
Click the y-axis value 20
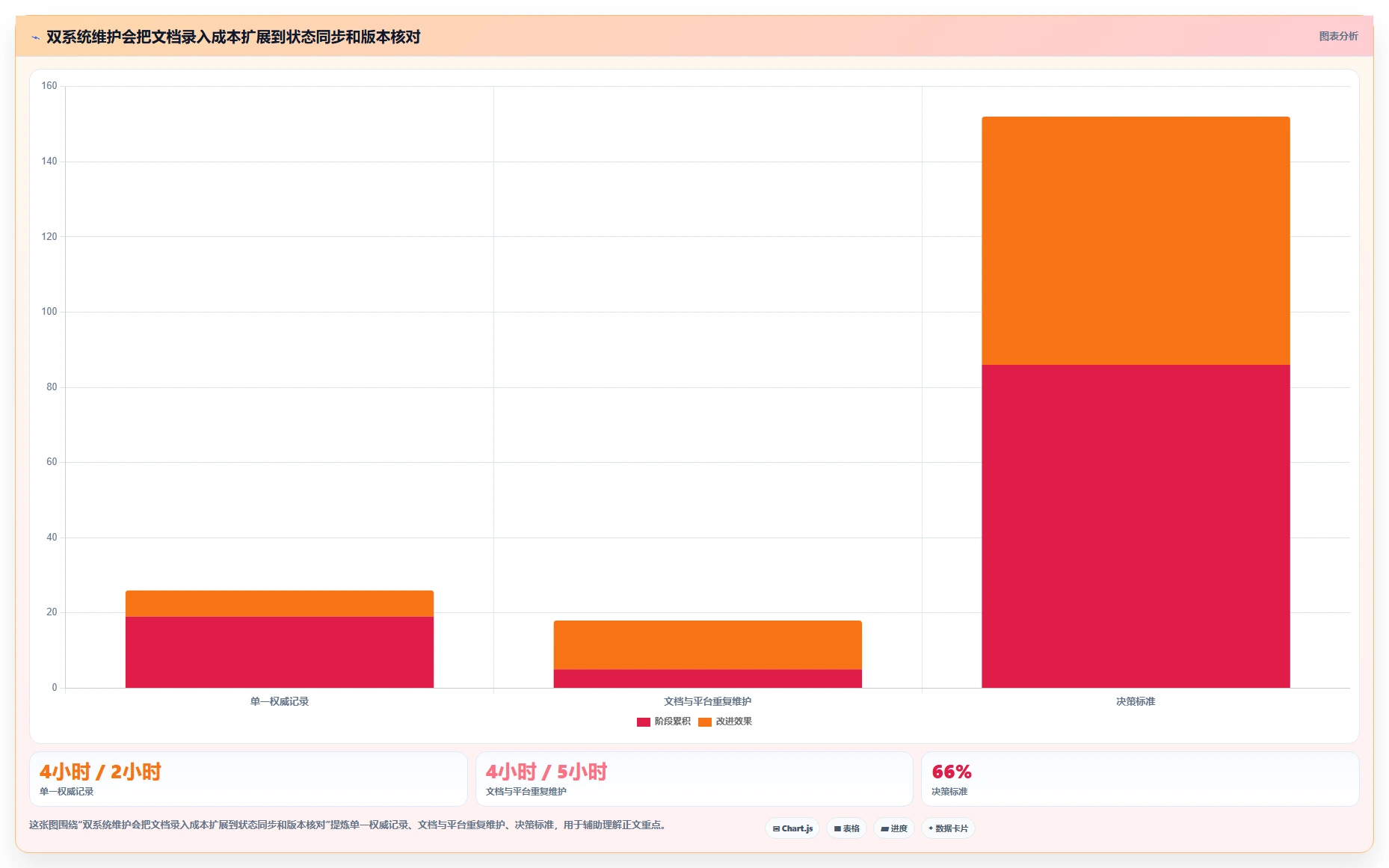point(52,612)
